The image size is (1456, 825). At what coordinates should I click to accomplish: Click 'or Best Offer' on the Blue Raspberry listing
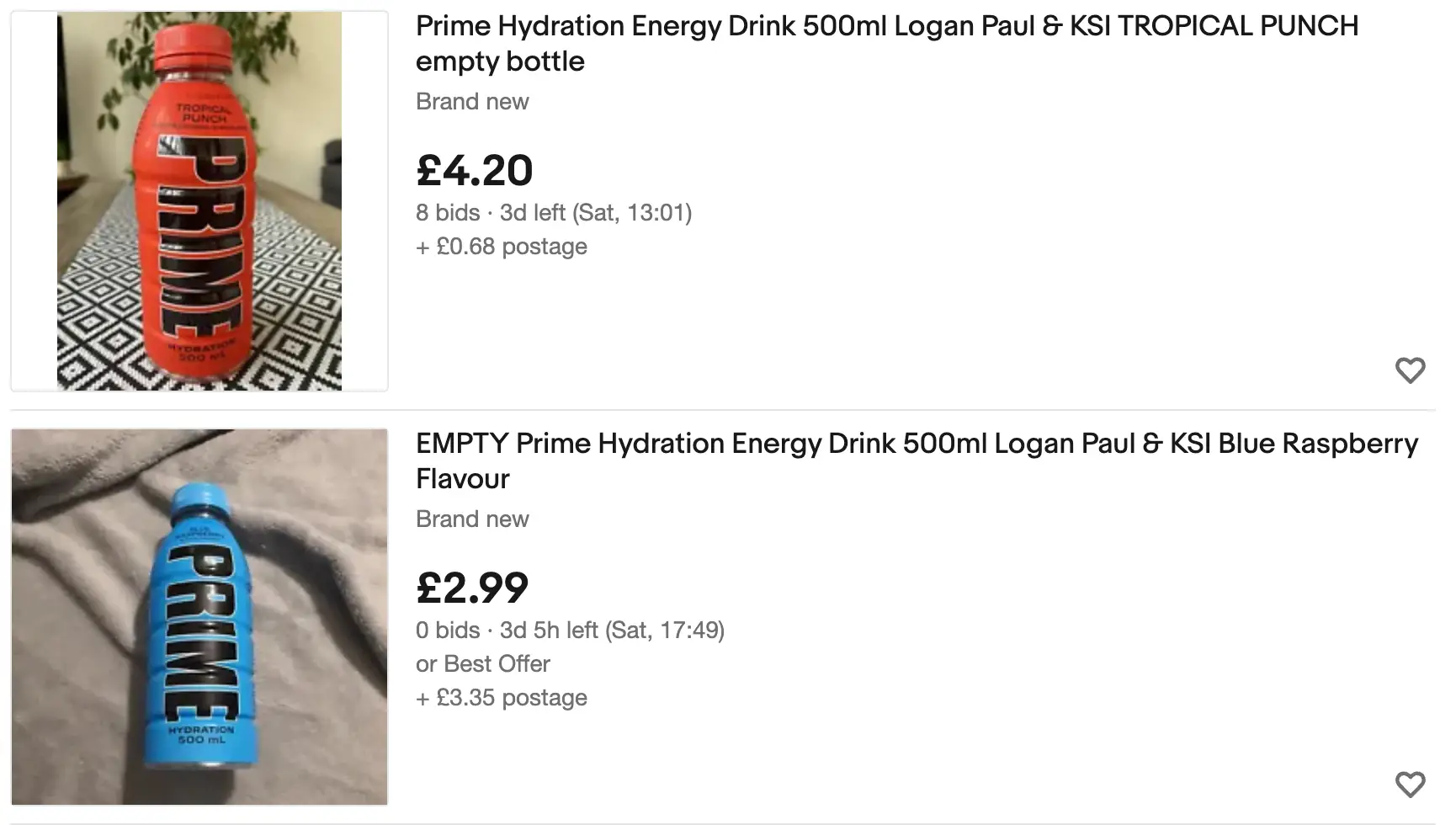[482, 663]
